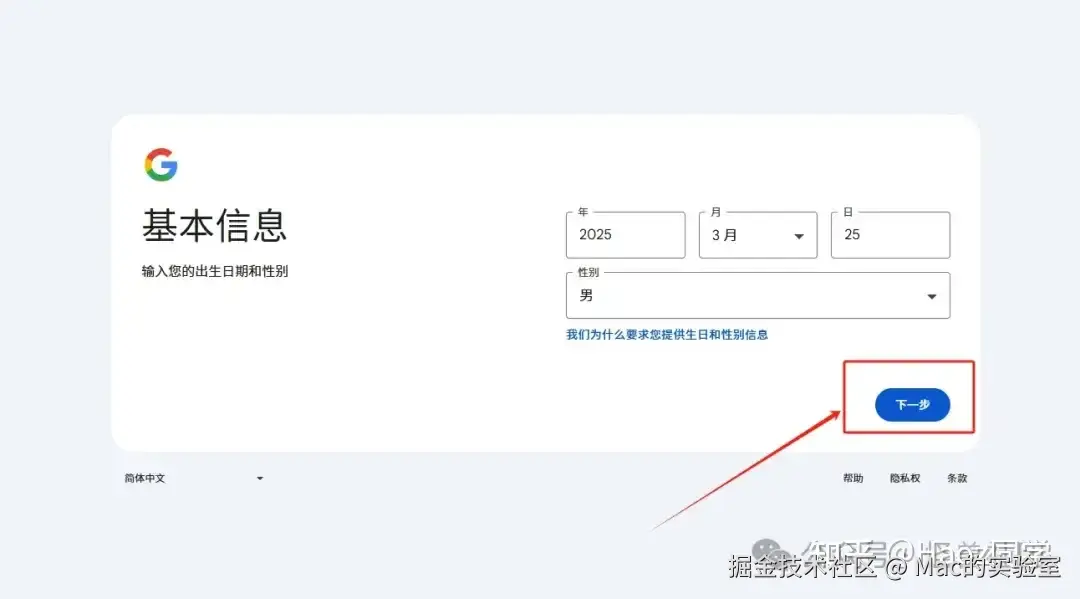The height and width of the screenshot is (599, 1080).
Task: Open the 隐私权 privacy link
Action: coord(904,479)
